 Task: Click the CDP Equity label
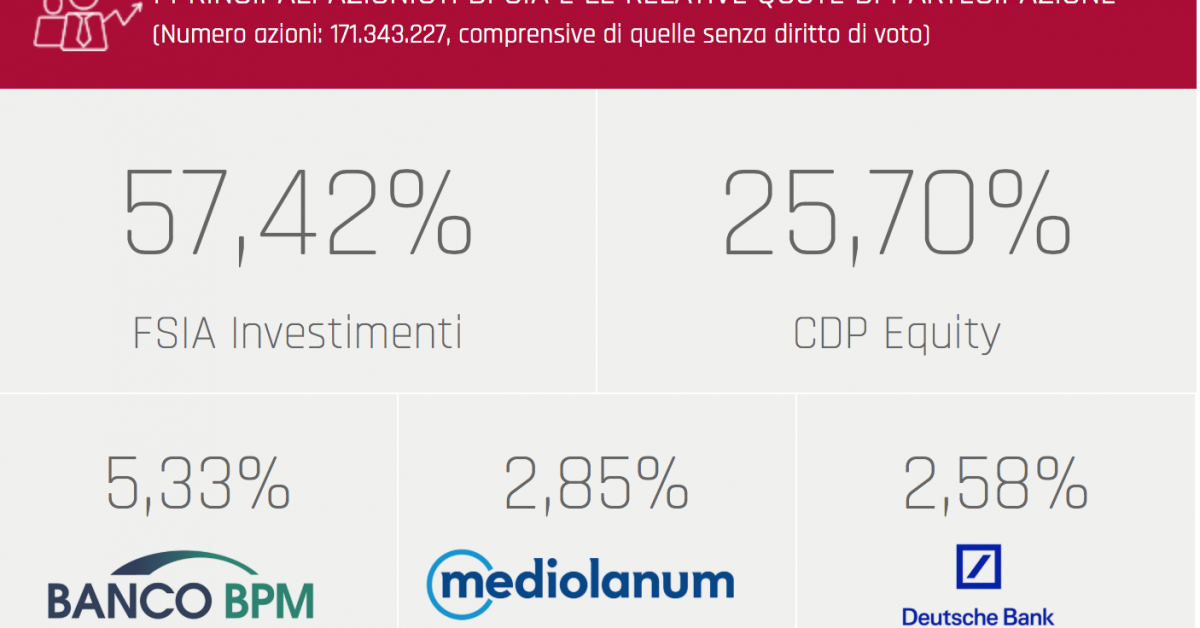896,333
